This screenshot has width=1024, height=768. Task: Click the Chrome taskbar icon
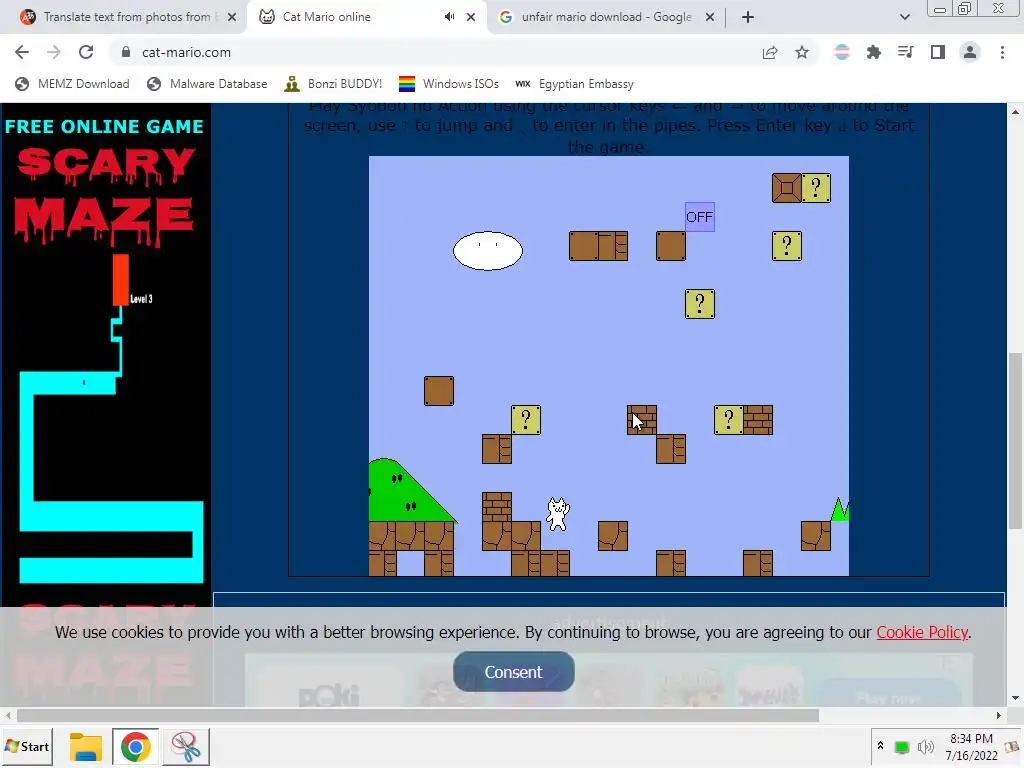click(135, 746)
